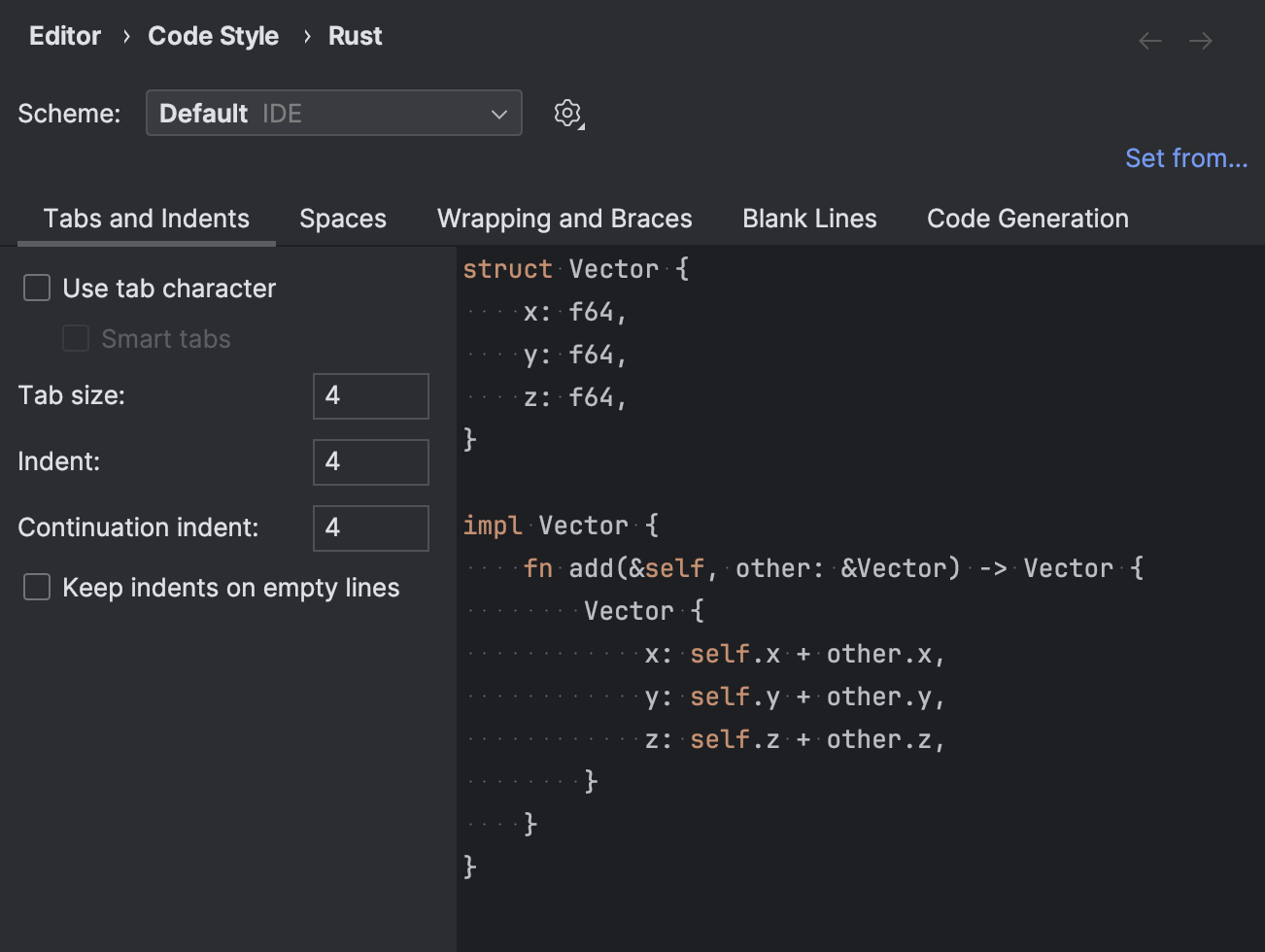Toggle the Smart tabs checkbox

tap(76, 338)
